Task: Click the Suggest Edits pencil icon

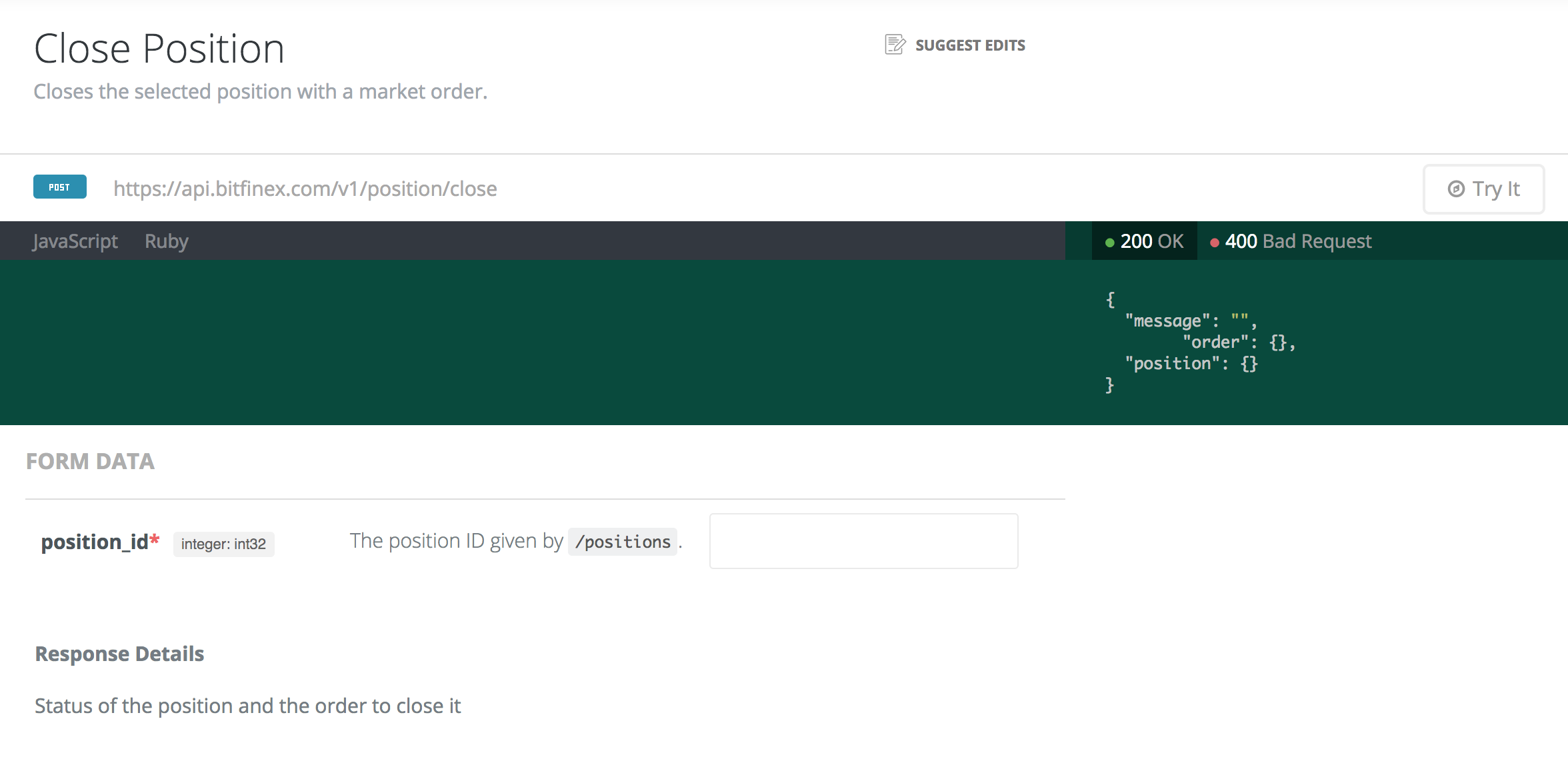Action: point(893,45)
